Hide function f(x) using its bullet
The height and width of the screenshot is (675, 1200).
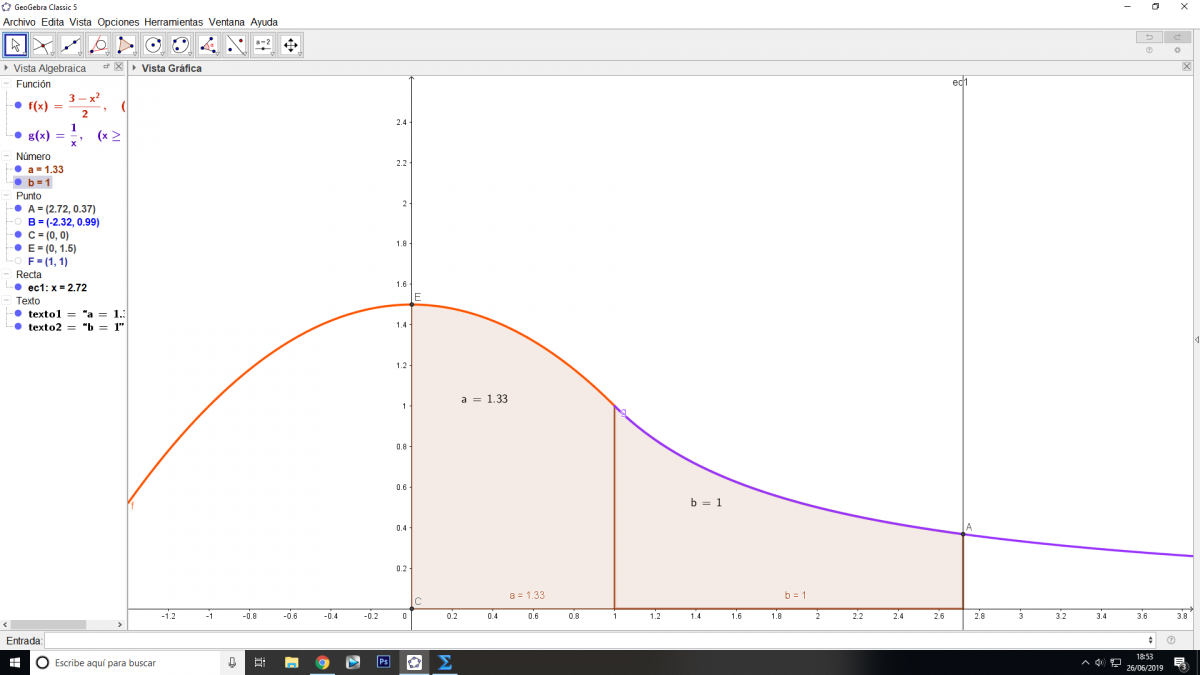point(18,105)
